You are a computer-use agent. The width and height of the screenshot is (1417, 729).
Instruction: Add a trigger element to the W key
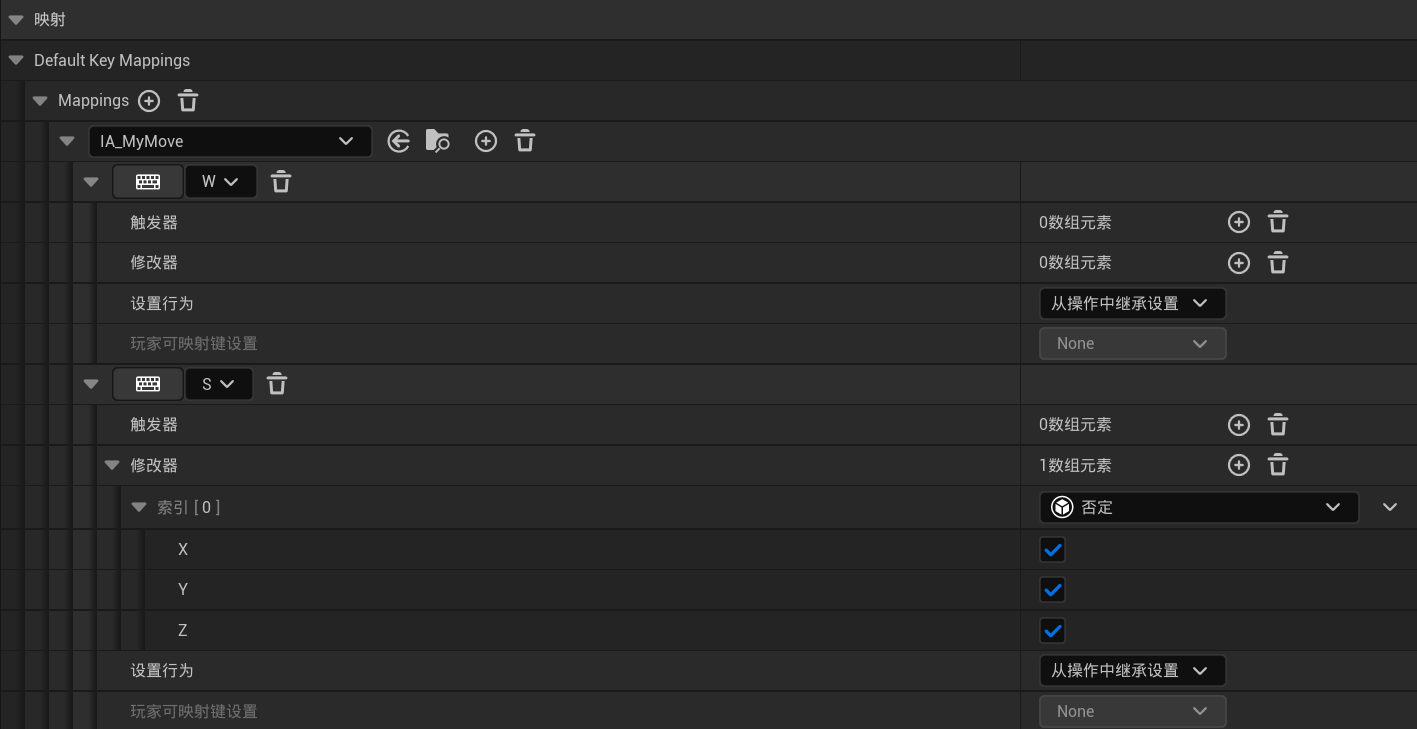[1238, 223]
